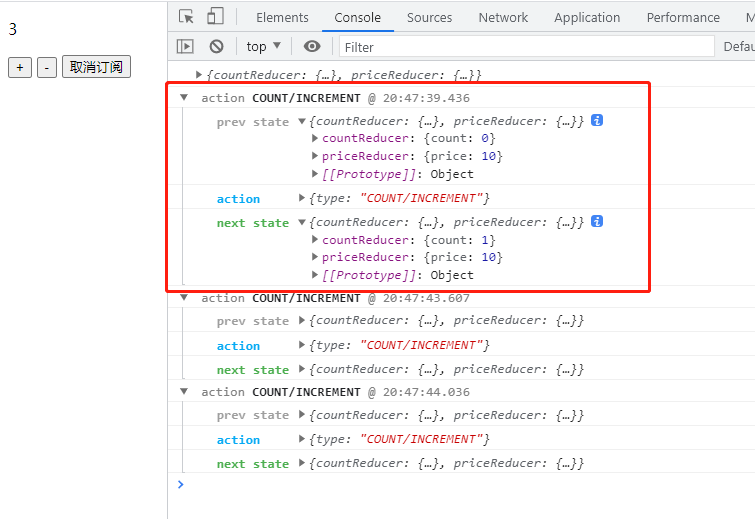Expand priceReducer under prev state of first action
755x519 pixels.
(314, 156)
